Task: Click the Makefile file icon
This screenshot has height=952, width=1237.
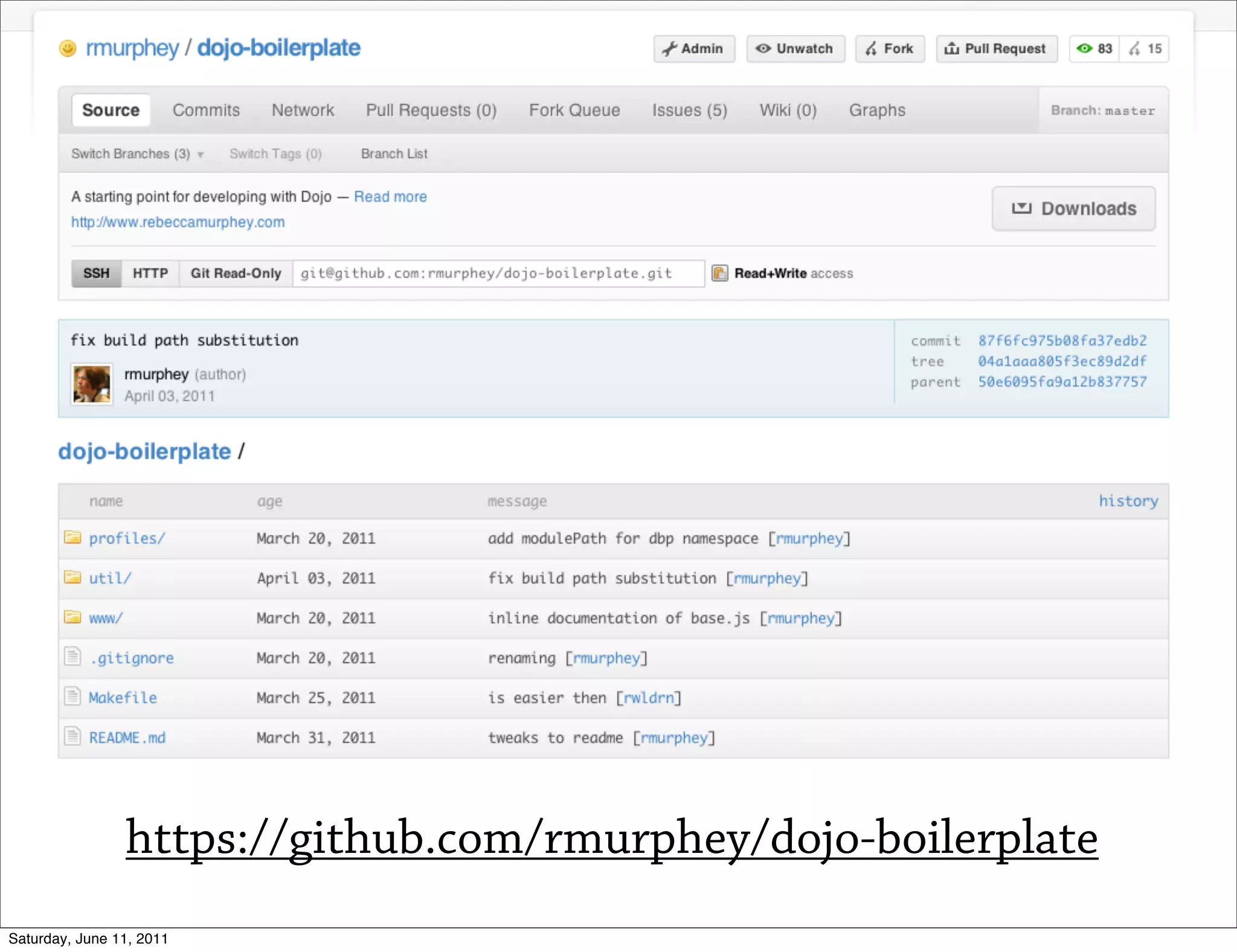Action: click(72, 696)
